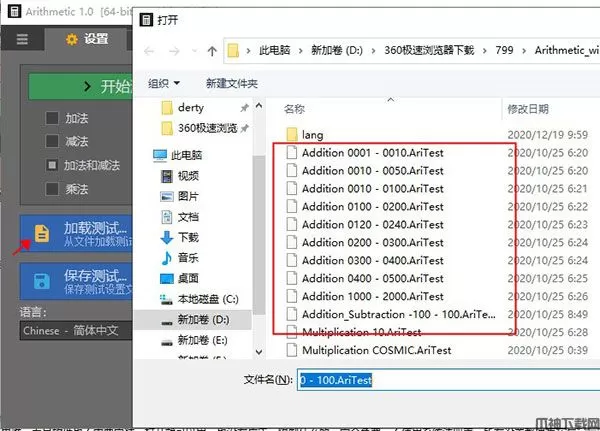
Task: Click the 2020/10/25 8:49 date cell
Action: (548, 315)
